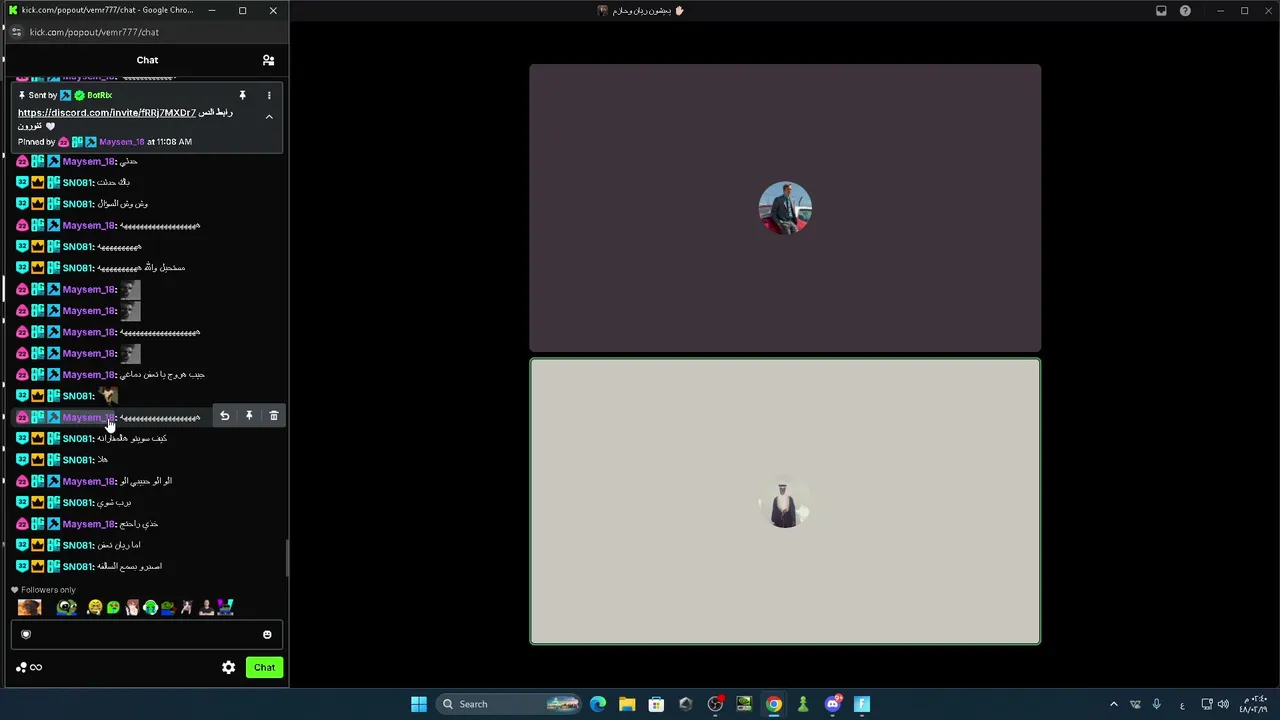
Task: Show hidden system tray icons chevron
Action: (x=1114, y=704)
